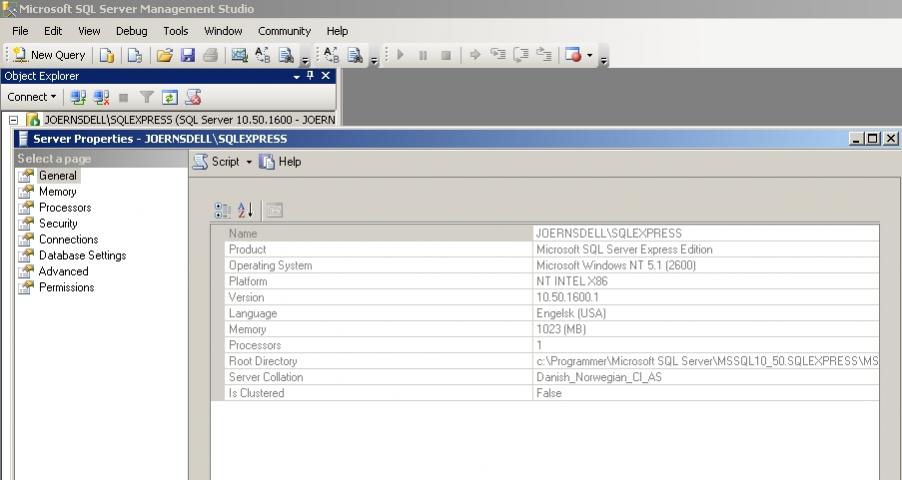Open the Help menu in menu bar
902x480 pixels.
click(x=337, y=31)
